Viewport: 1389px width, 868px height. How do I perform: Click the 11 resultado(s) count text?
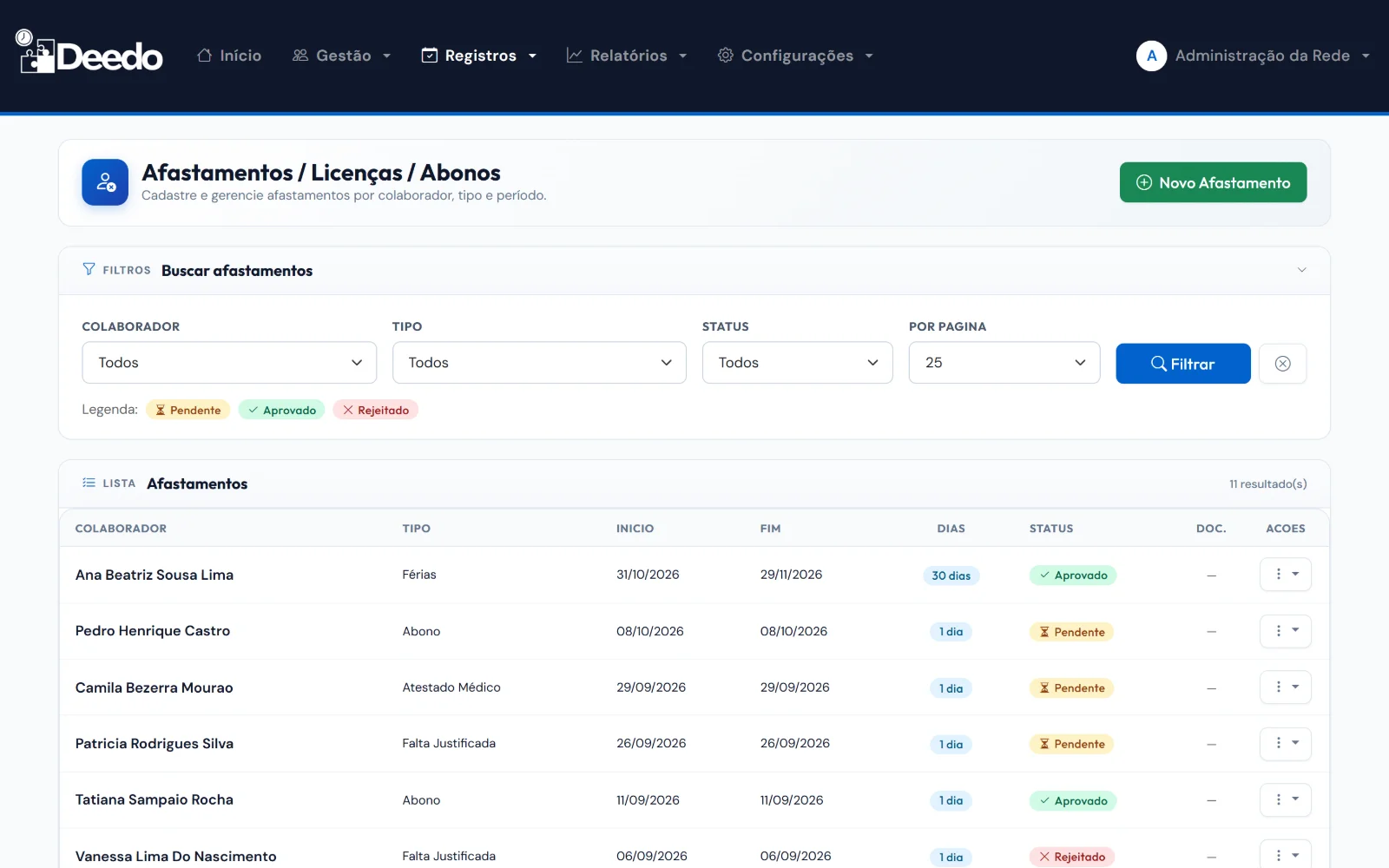pyautogui.click(x=1267, y=484)
